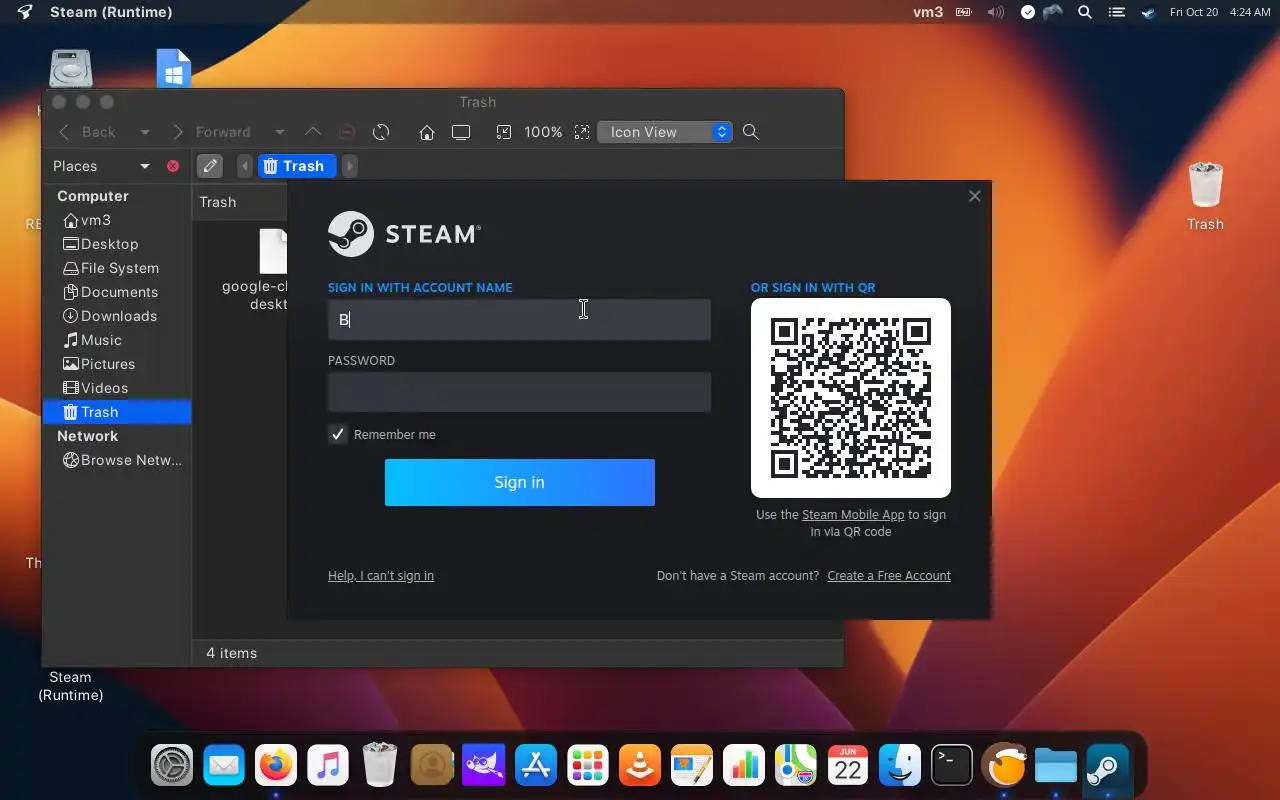Viewport: 1280px width, 800px height.
Task: Open the "Help, I can't sign in" link
Action: click(x=381, y=576)
